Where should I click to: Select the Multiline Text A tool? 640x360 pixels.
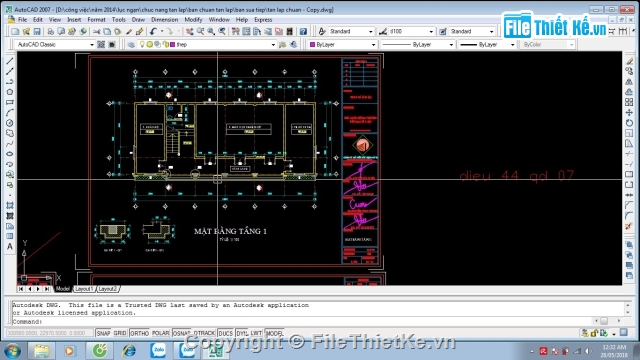[10, 247]
